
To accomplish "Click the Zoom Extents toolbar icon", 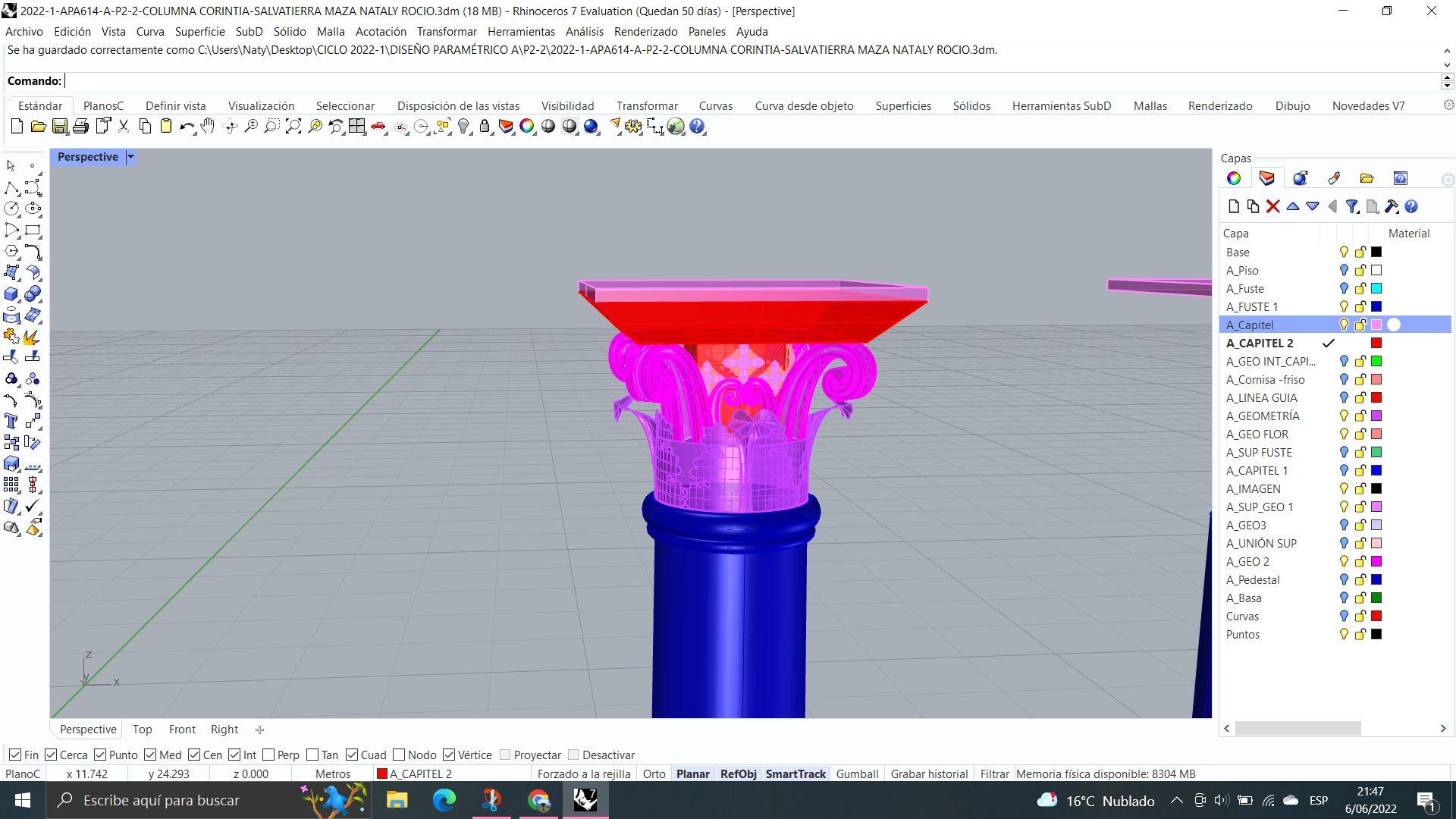I will point(293,127).
